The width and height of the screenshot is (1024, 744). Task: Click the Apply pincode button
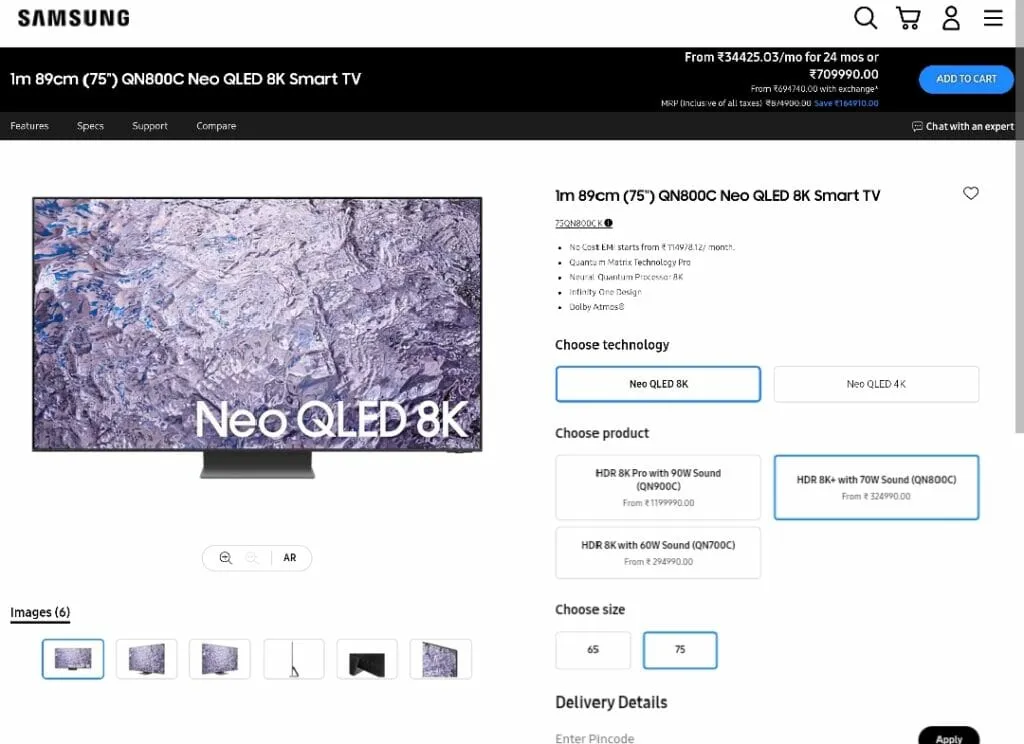(x=948, y=736)
